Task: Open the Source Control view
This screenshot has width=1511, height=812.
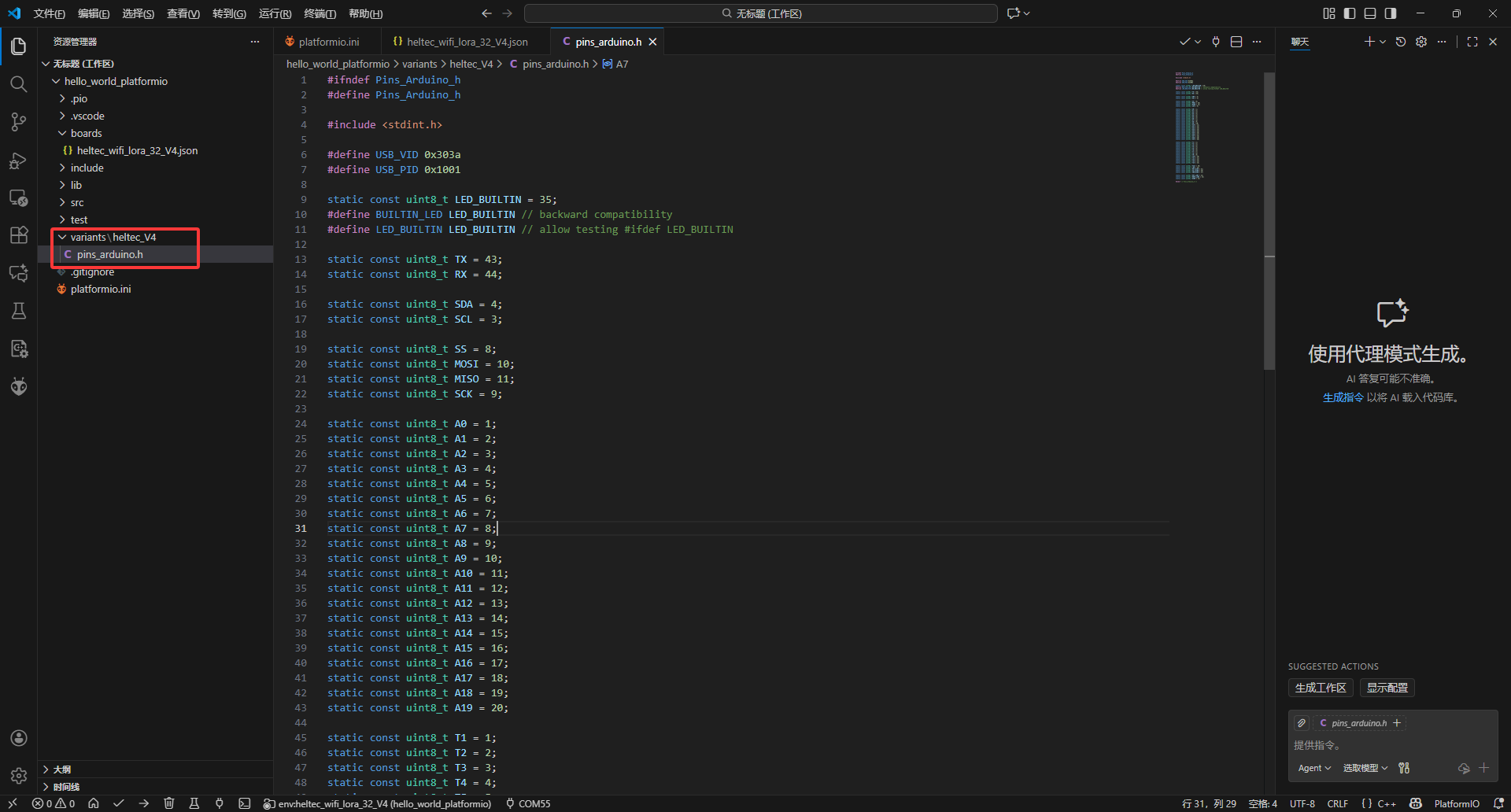Action: [18, 122]
